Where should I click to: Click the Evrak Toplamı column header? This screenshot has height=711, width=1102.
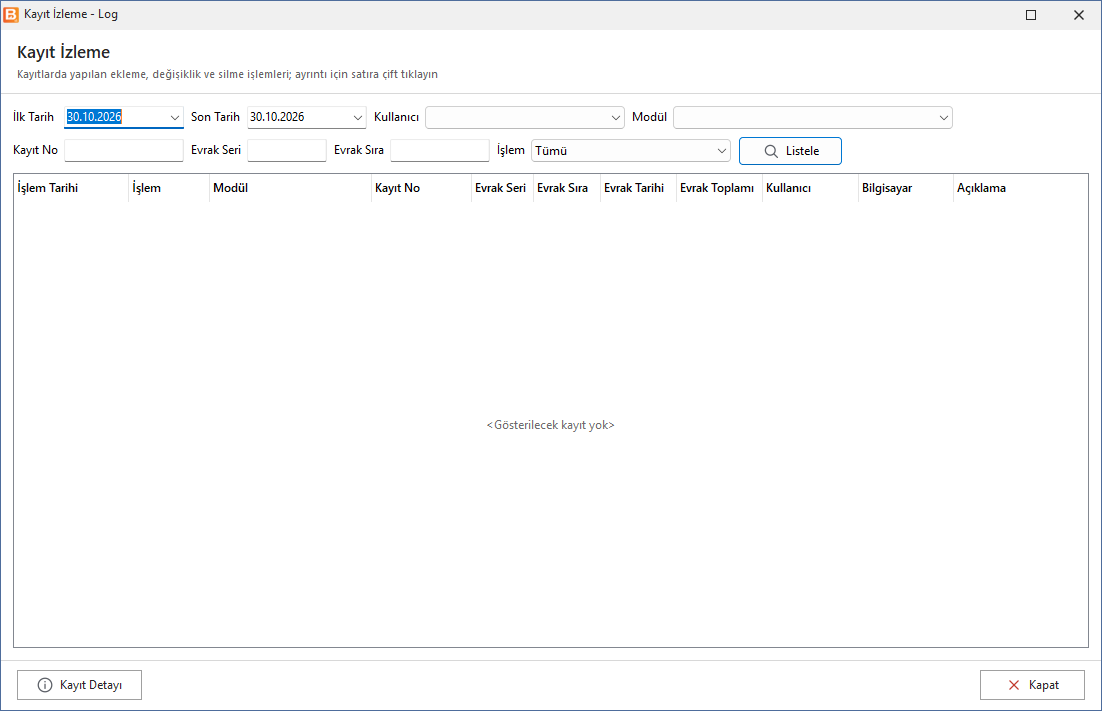[719, 188]
